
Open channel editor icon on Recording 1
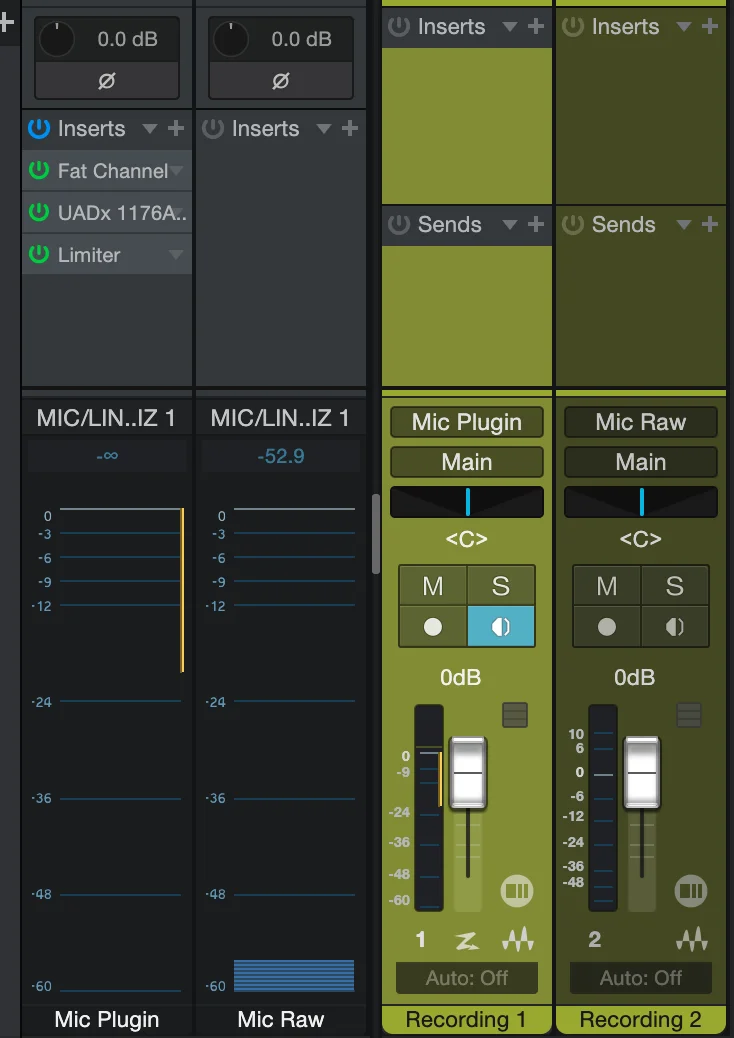[x=516, y=890]
